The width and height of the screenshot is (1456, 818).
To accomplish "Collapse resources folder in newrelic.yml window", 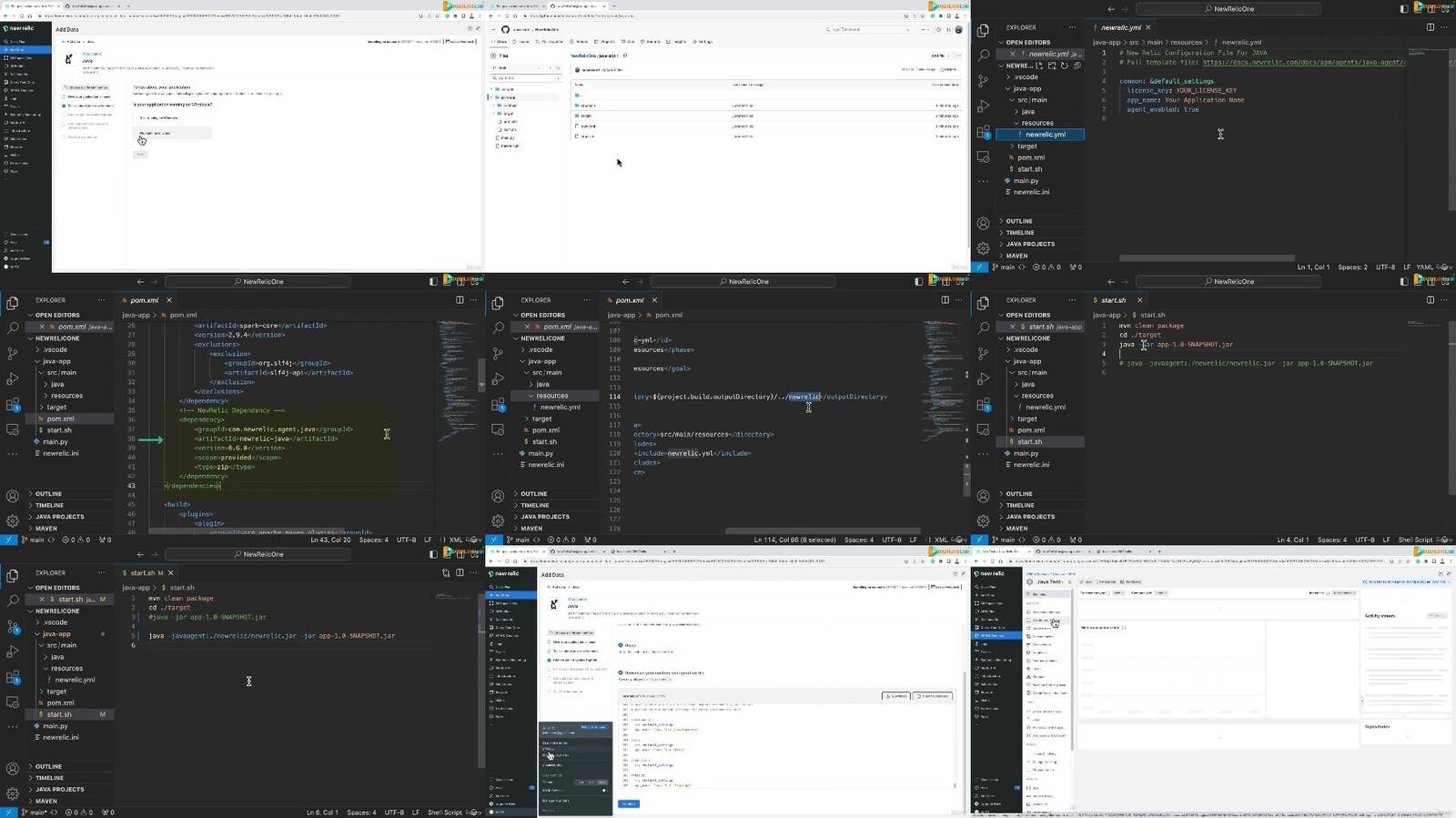I will click(x=1037, y=123).
